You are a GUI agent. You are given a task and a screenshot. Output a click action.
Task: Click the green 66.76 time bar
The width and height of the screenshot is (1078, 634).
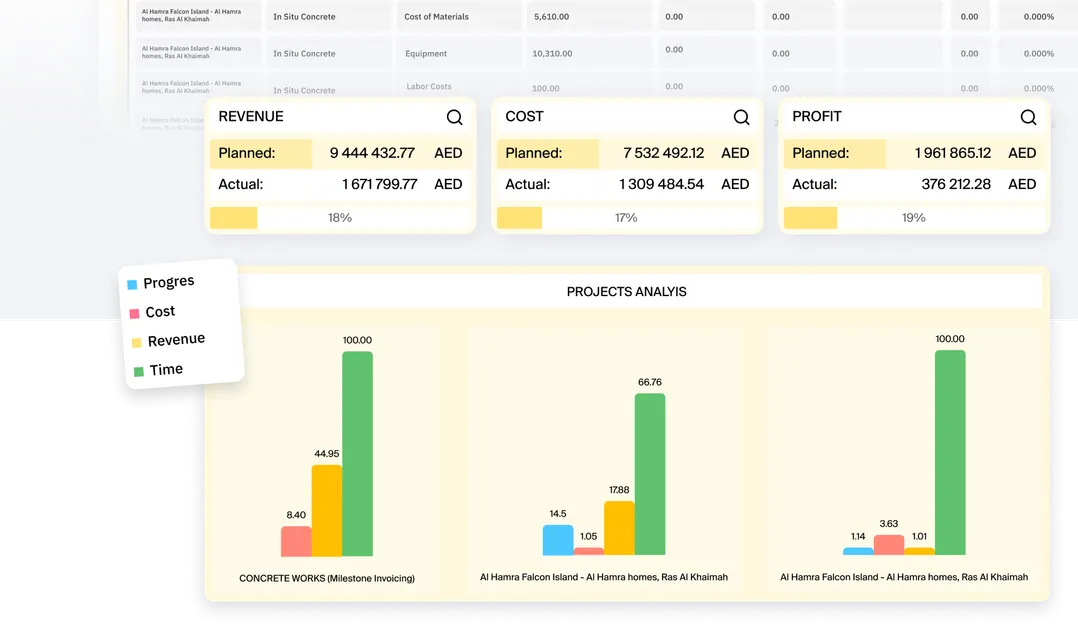tap(650, 474)
